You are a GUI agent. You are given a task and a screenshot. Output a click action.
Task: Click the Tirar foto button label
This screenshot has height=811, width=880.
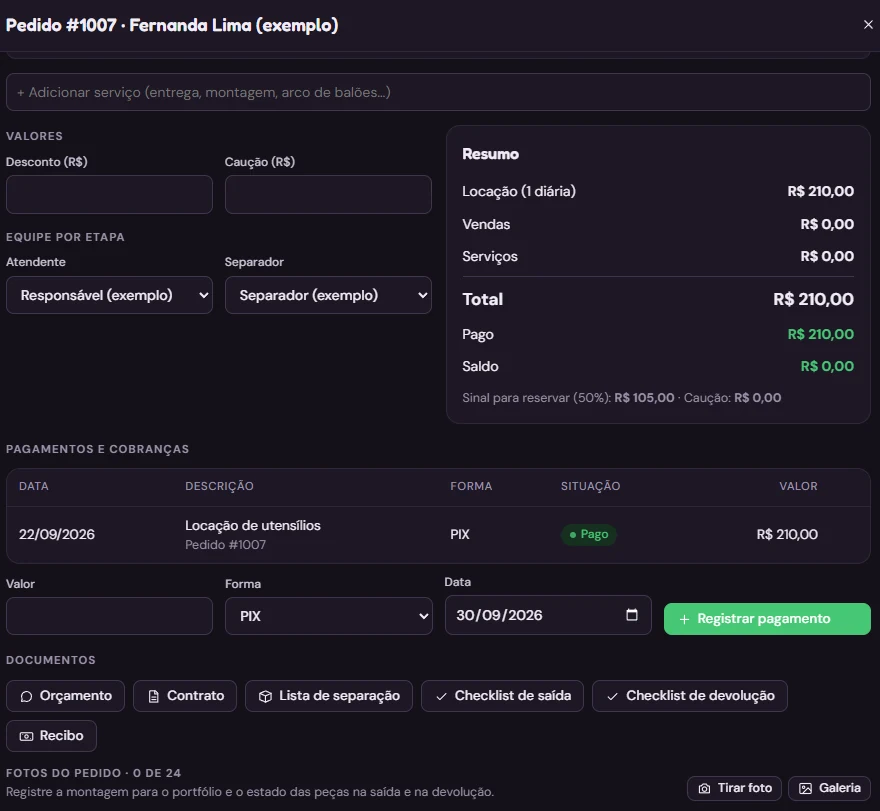click(745, 788)
